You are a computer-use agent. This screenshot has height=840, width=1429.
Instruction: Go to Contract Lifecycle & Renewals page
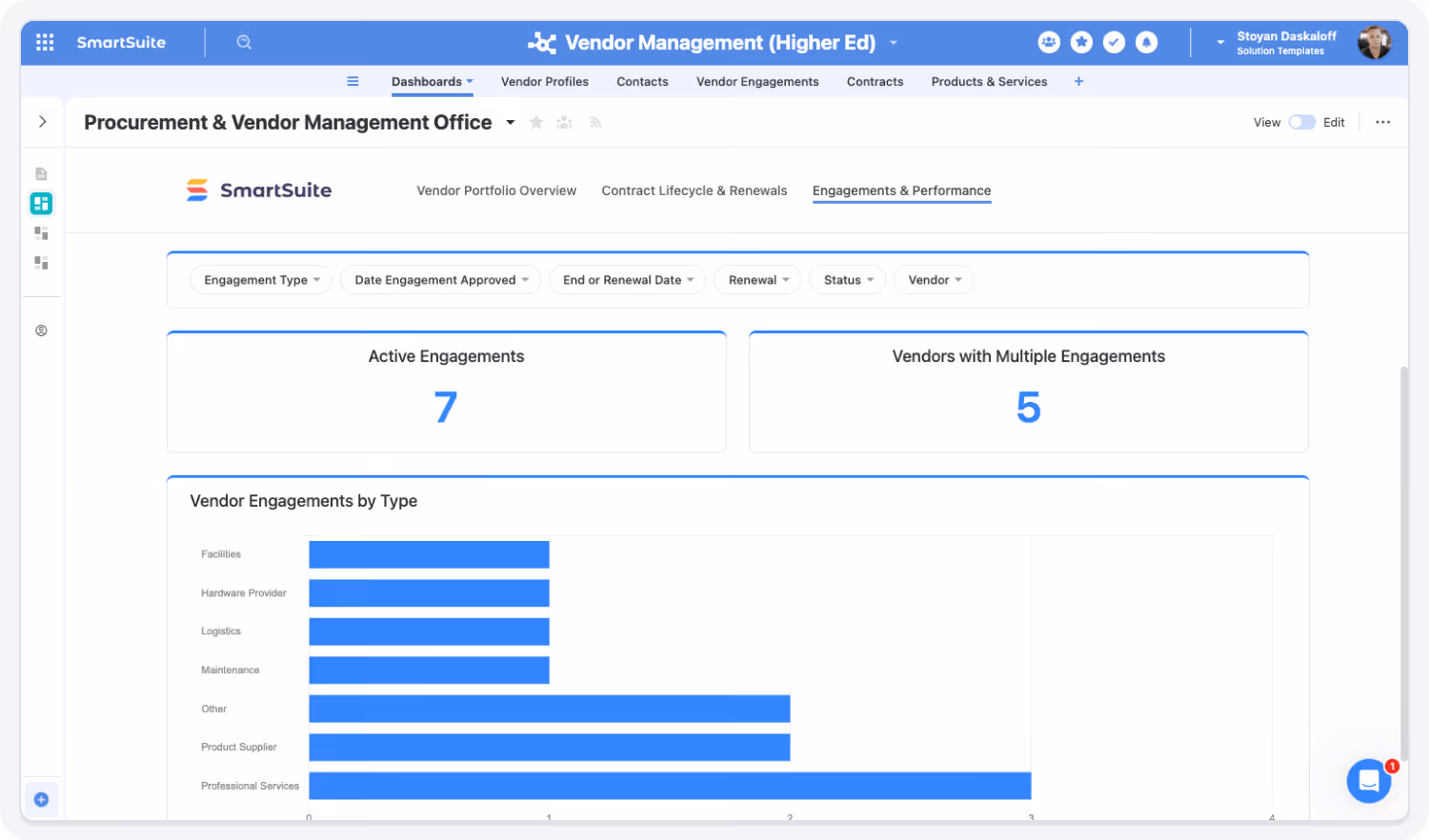[x=694, y=190]
